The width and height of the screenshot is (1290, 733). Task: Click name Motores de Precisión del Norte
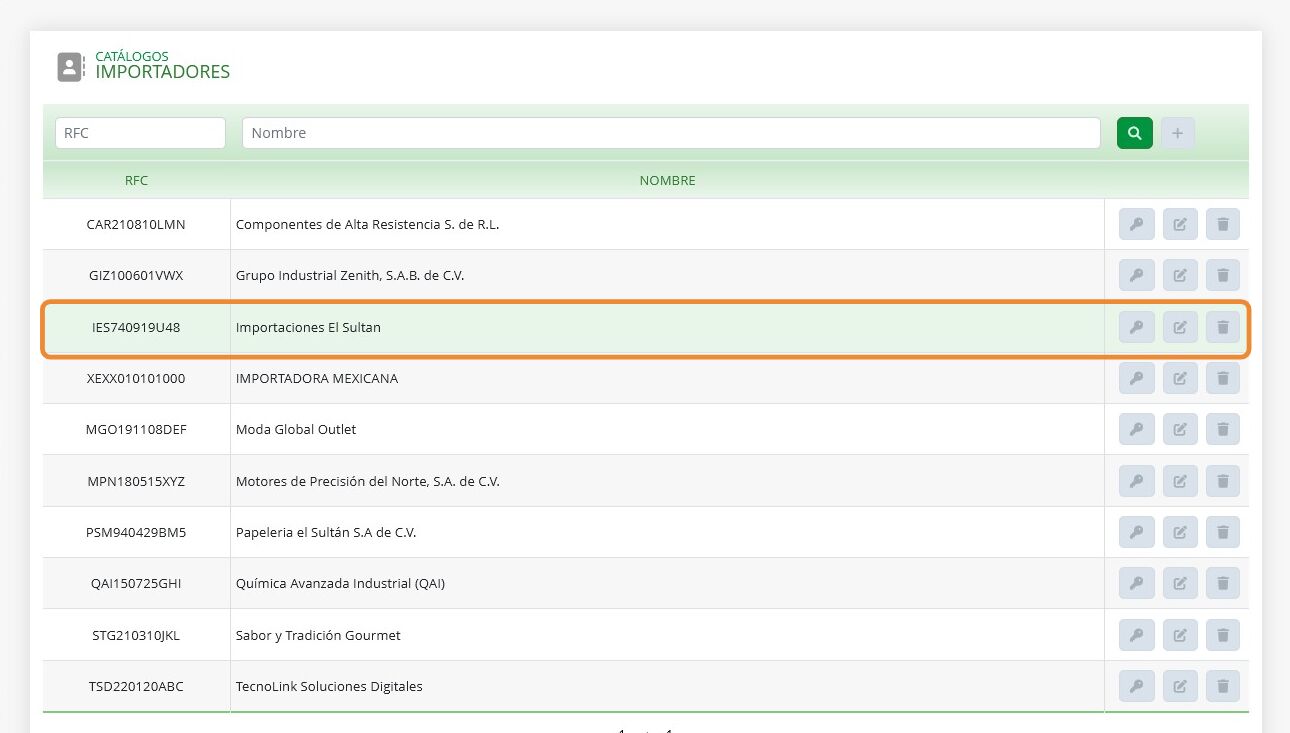click(x=367, y=481)
